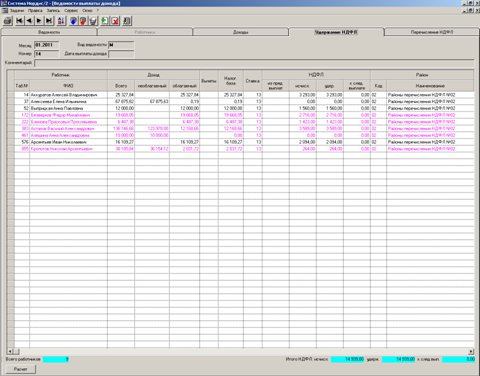Click the horizontal scrollbar left arrow
Screen dimensions: 480x376
click(10, 351)
